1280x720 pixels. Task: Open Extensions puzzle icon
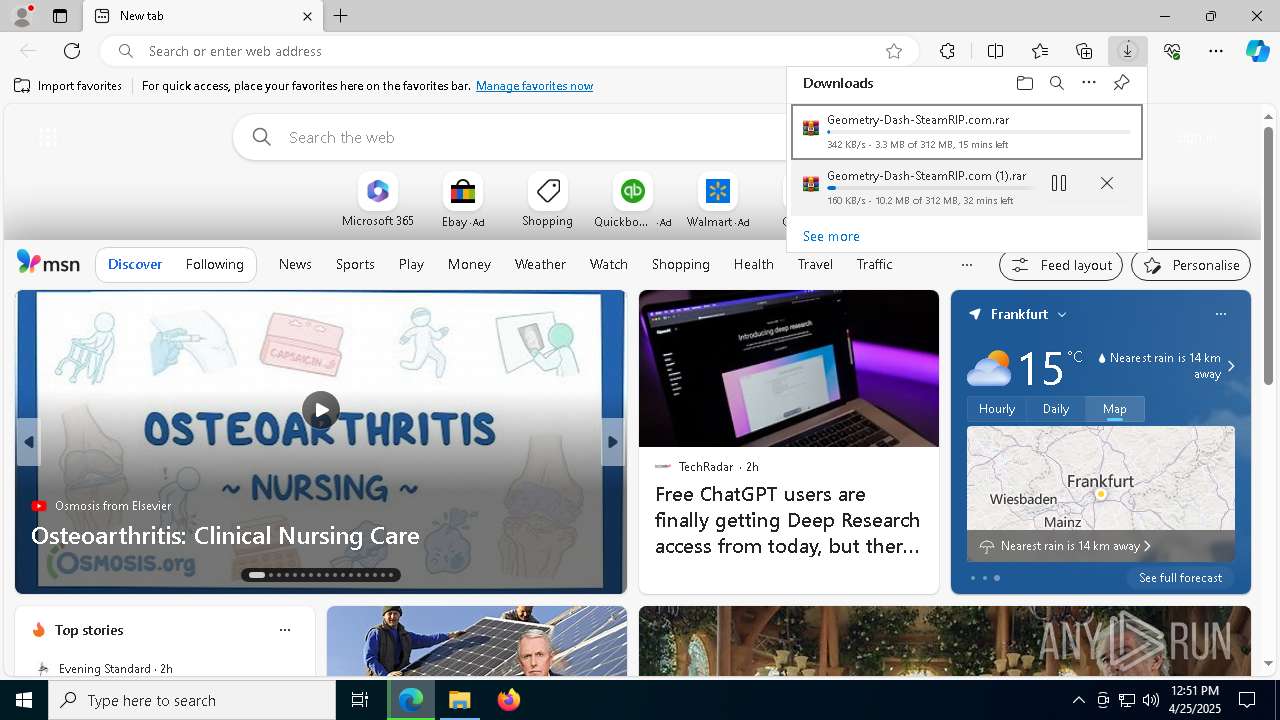947,51
